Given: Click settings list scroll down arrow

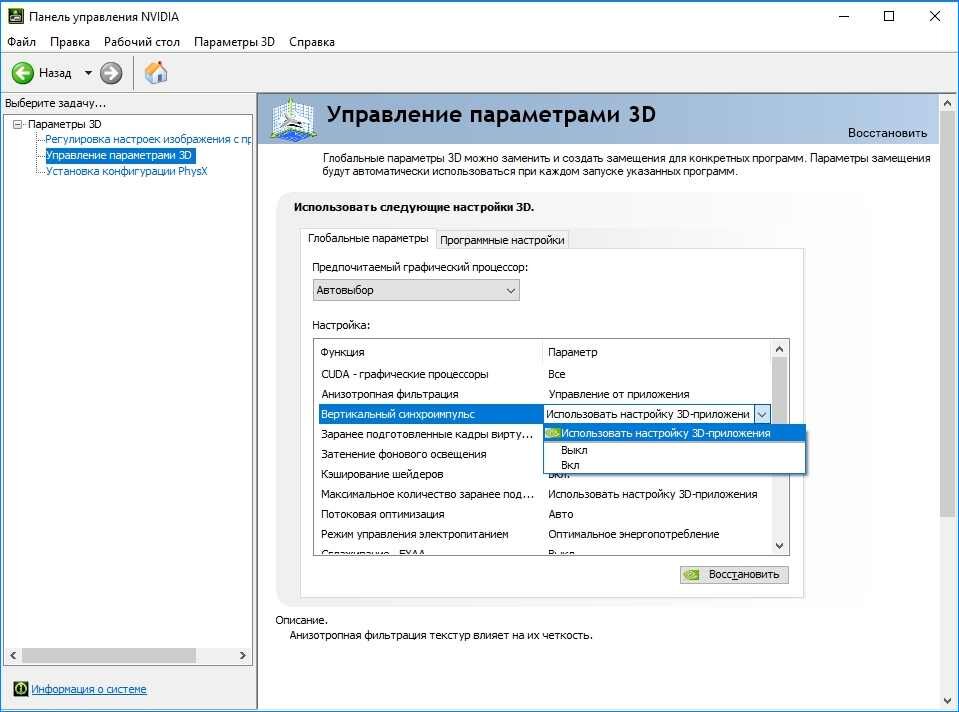Looking at the screenshot, I should pyautogui.click(x=779, y=546).
